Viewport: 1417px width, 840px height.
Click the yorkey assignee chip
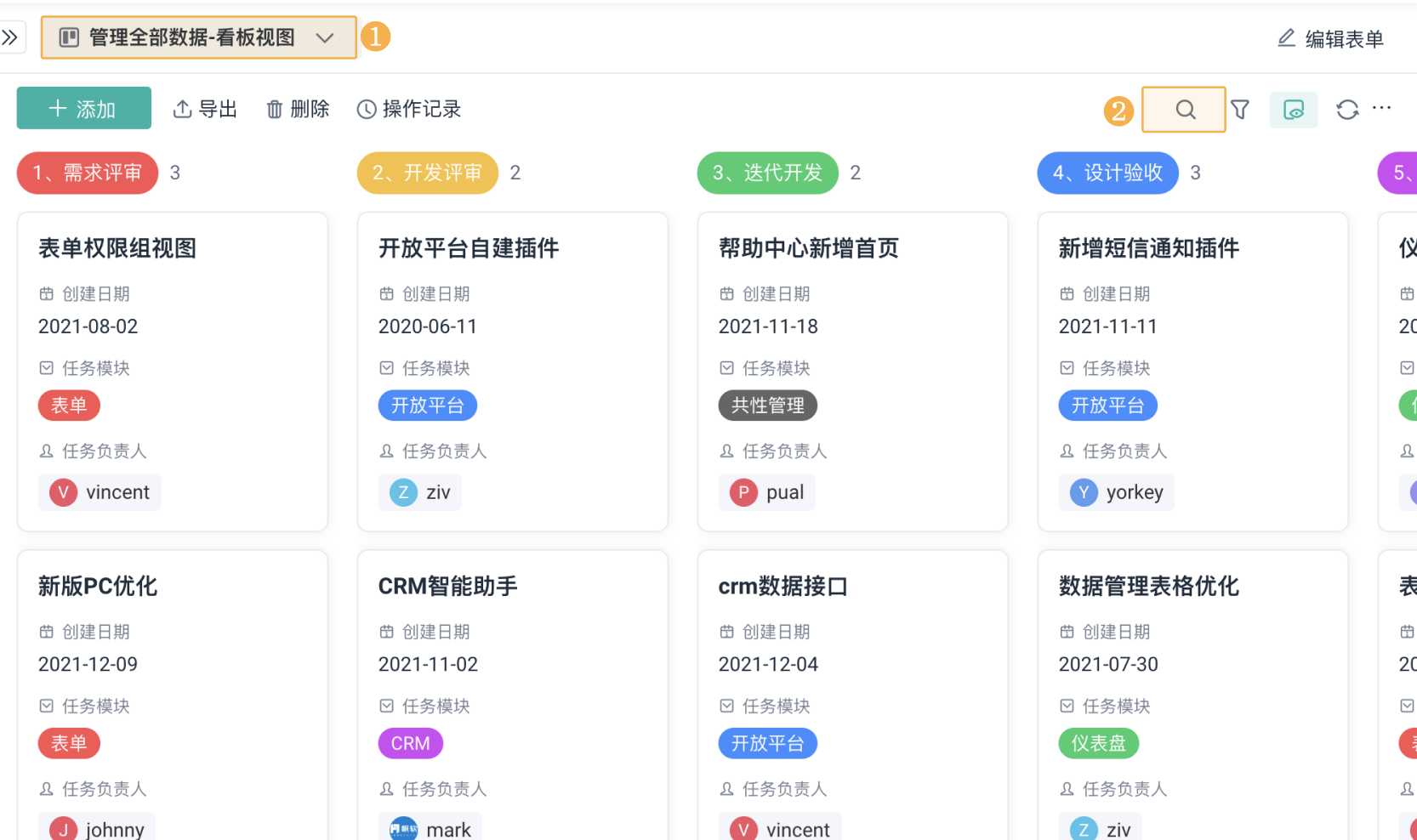[x=1117, y=492]
